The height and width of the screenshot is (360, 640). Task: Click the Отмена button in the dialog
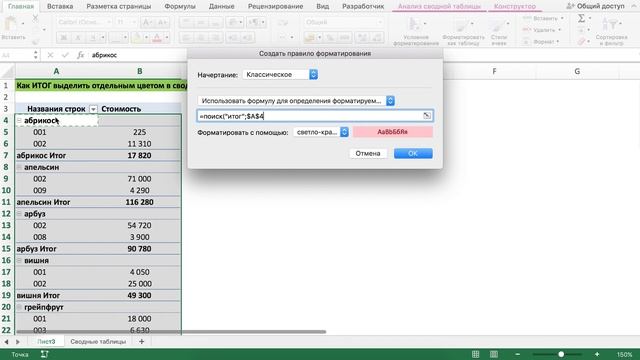pos(368,153)
